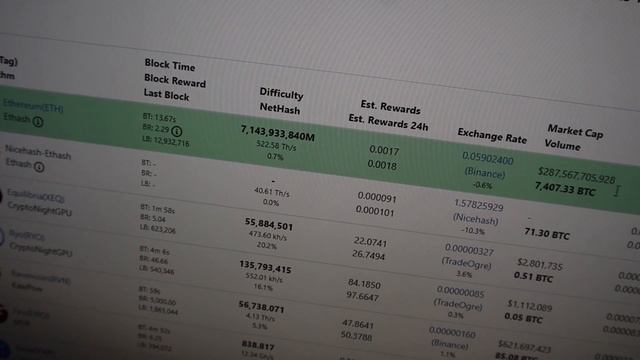Select Nicehash est. reward 0.000091
The width and height of the screenshot is (640, 360).
(x=377, y=198)
